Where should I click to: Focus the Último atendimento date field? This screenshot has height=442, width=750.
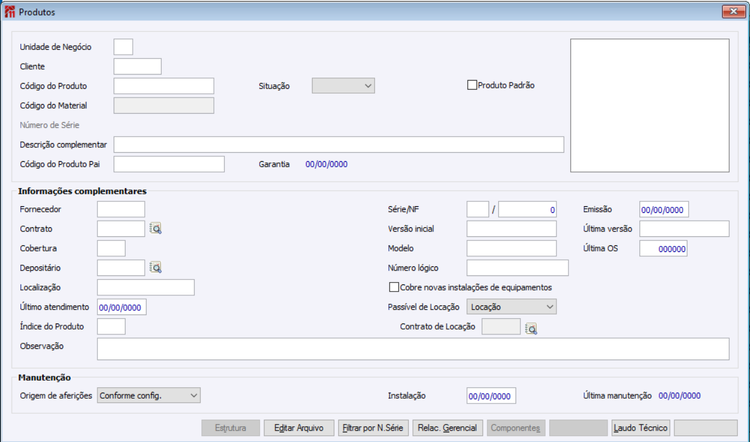[122, 307]
